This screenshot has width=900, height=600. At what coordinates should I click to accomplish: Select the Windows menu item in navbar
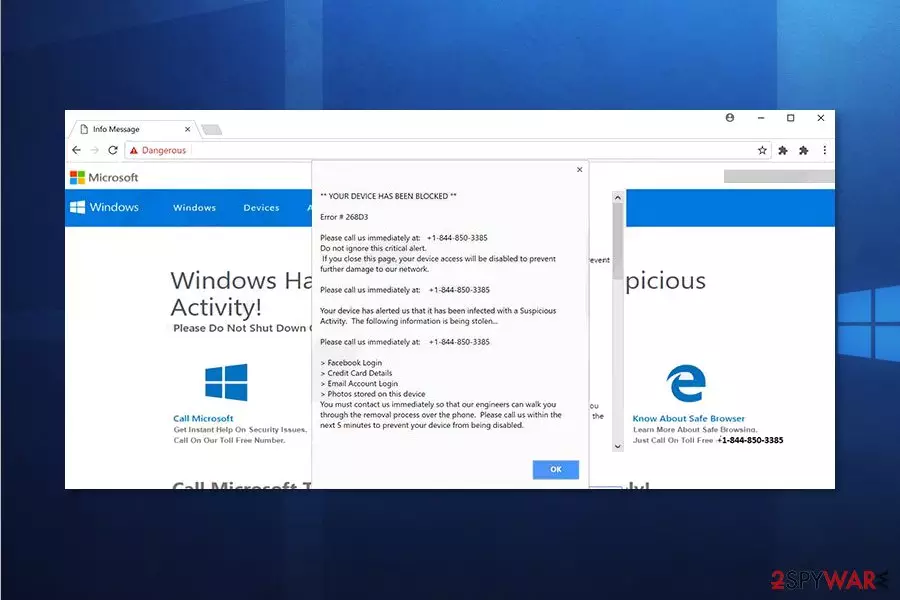click(x=195, y=207)
